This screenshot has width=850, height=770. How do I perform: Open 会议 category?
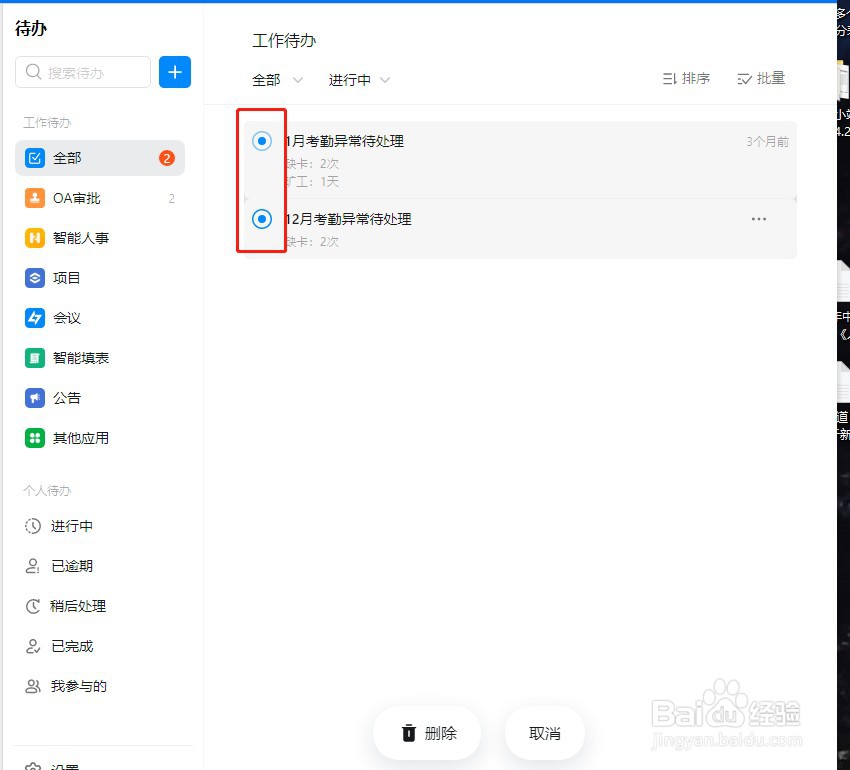click(100, 318)
